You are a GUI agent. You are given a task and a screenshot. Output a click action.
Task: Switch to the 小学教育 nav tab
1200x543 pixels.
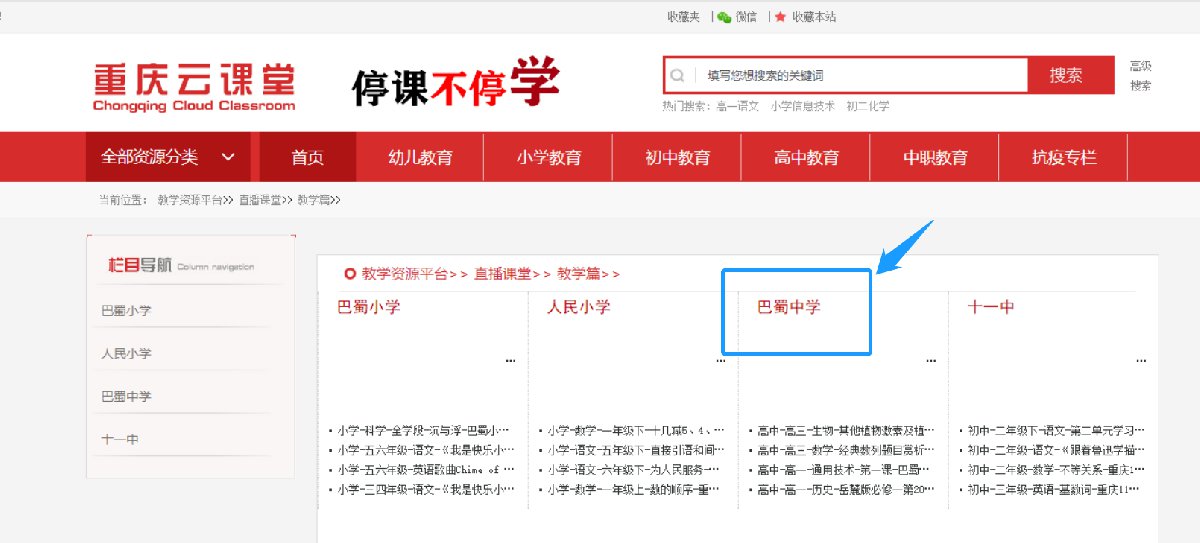[x=549, y=158]
